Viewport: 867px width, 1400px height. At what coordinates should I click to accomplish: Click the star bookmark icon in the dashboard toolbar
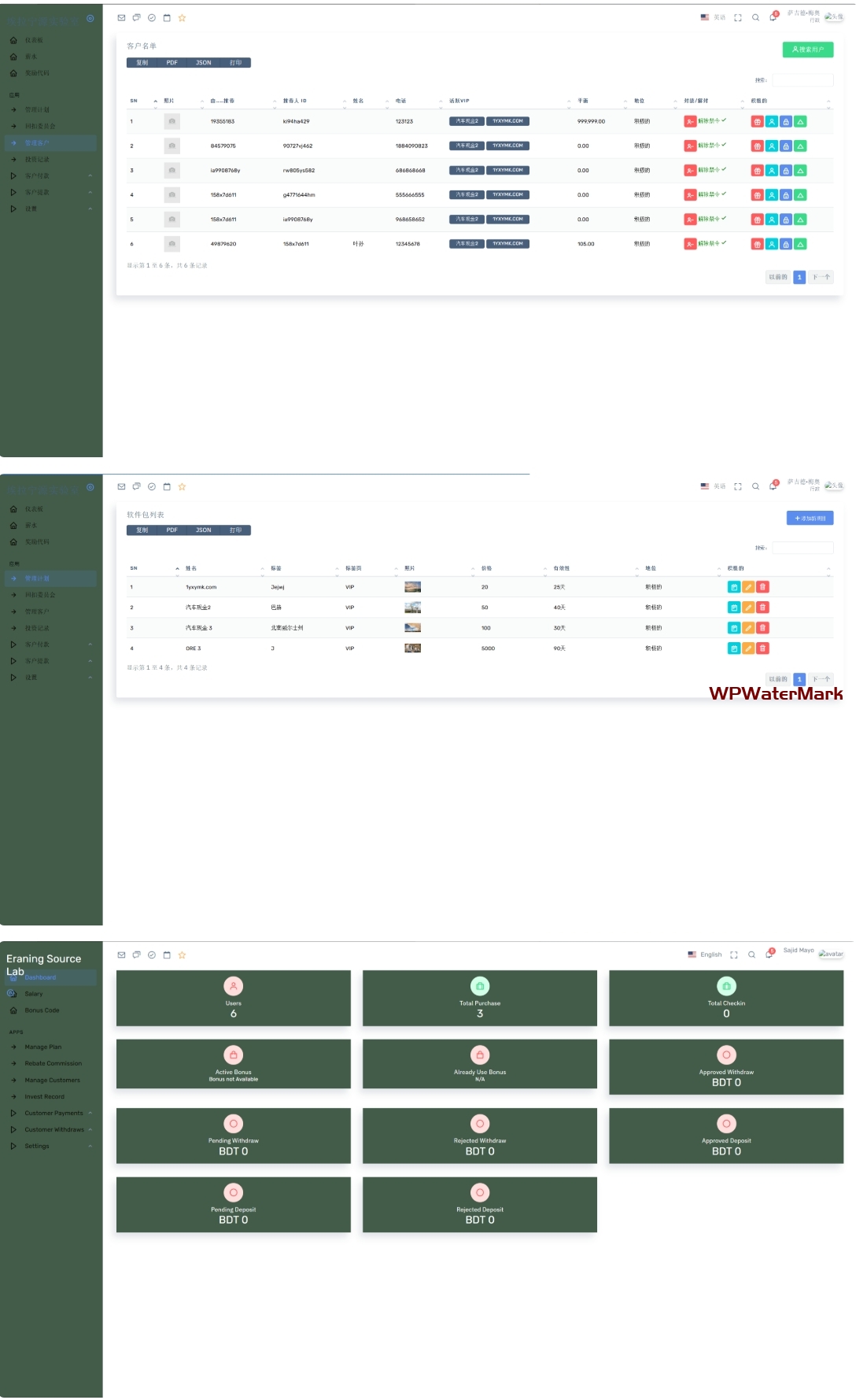pos(182,955)
